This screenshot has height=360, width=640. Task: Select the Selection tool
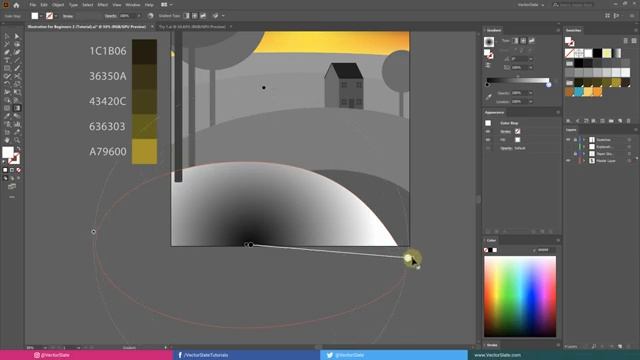point(7,36)
